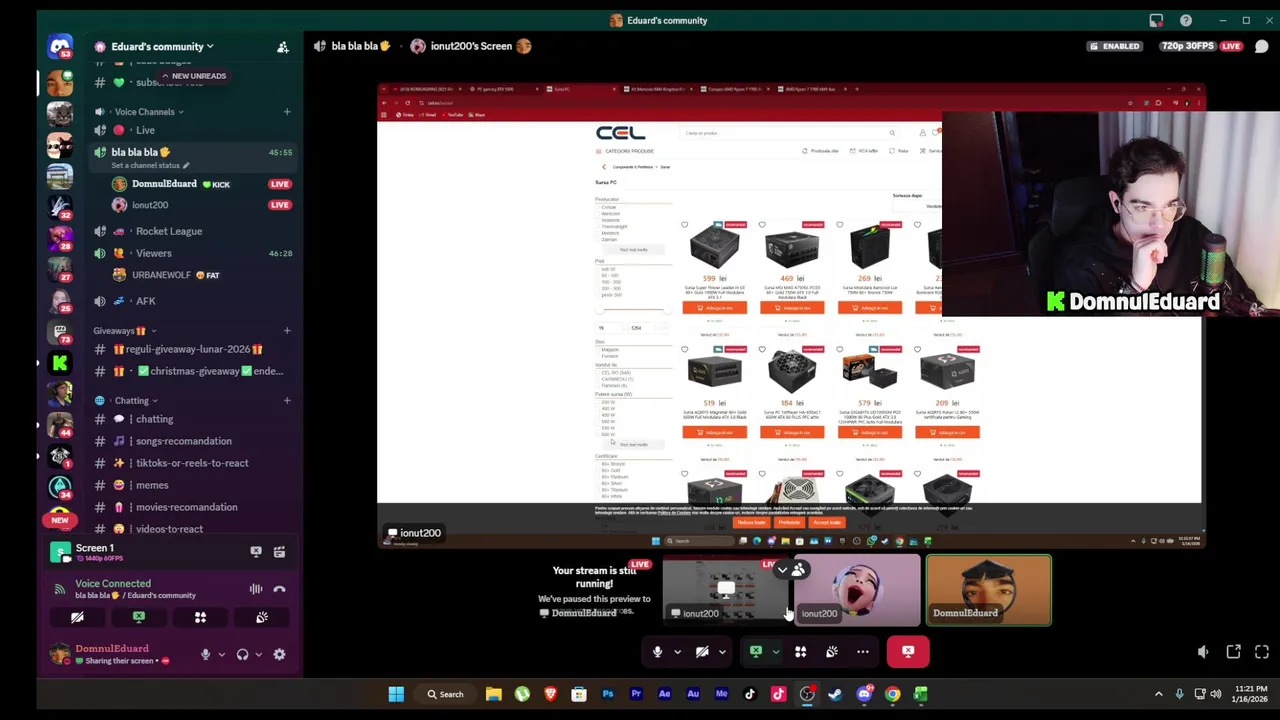Click the red disconnect call button
The height and width of the screenshot is (720, 1280).
click(x=908, y=652)
